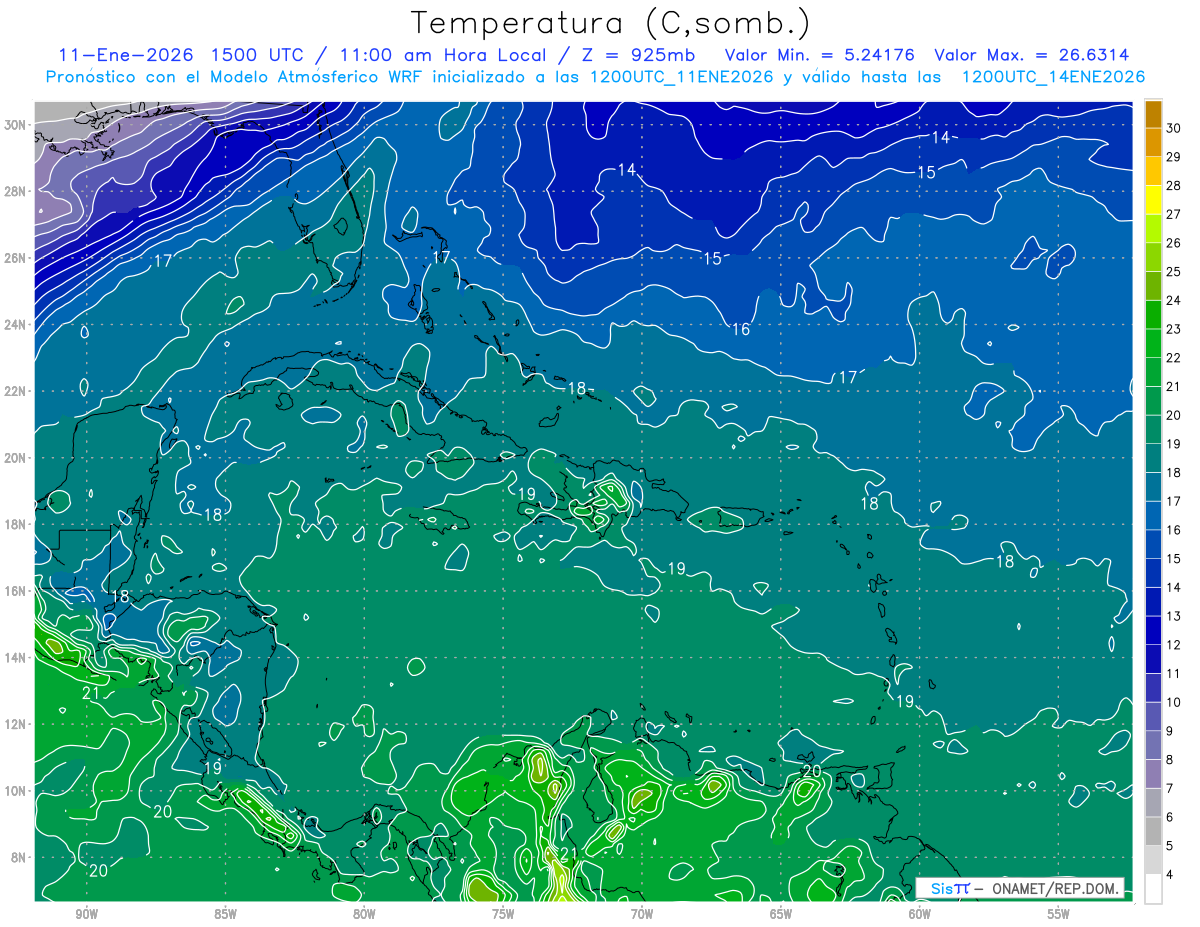
Task: Select the purple swatch between 8 and 9
Action: 1153,745
